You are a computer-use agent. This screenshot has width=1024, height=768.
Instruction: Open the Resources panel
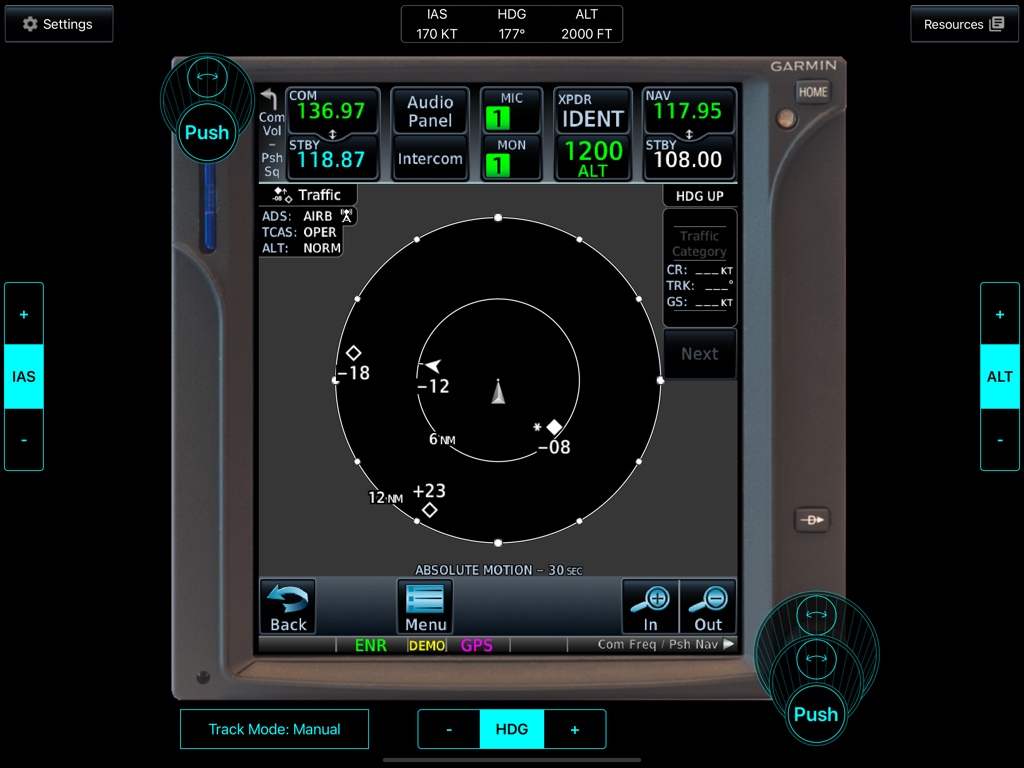(963, 23)
